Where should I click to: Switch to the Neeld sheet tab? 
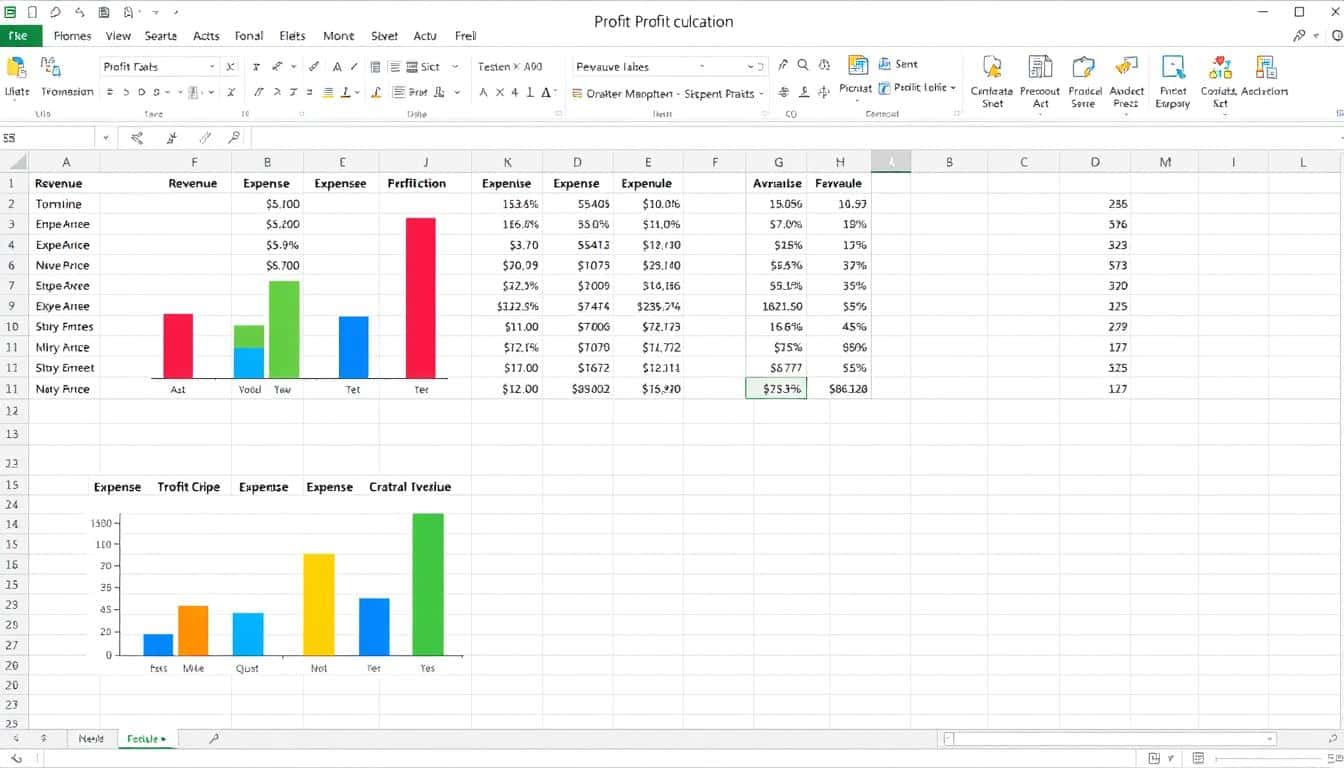click(91, 739)
